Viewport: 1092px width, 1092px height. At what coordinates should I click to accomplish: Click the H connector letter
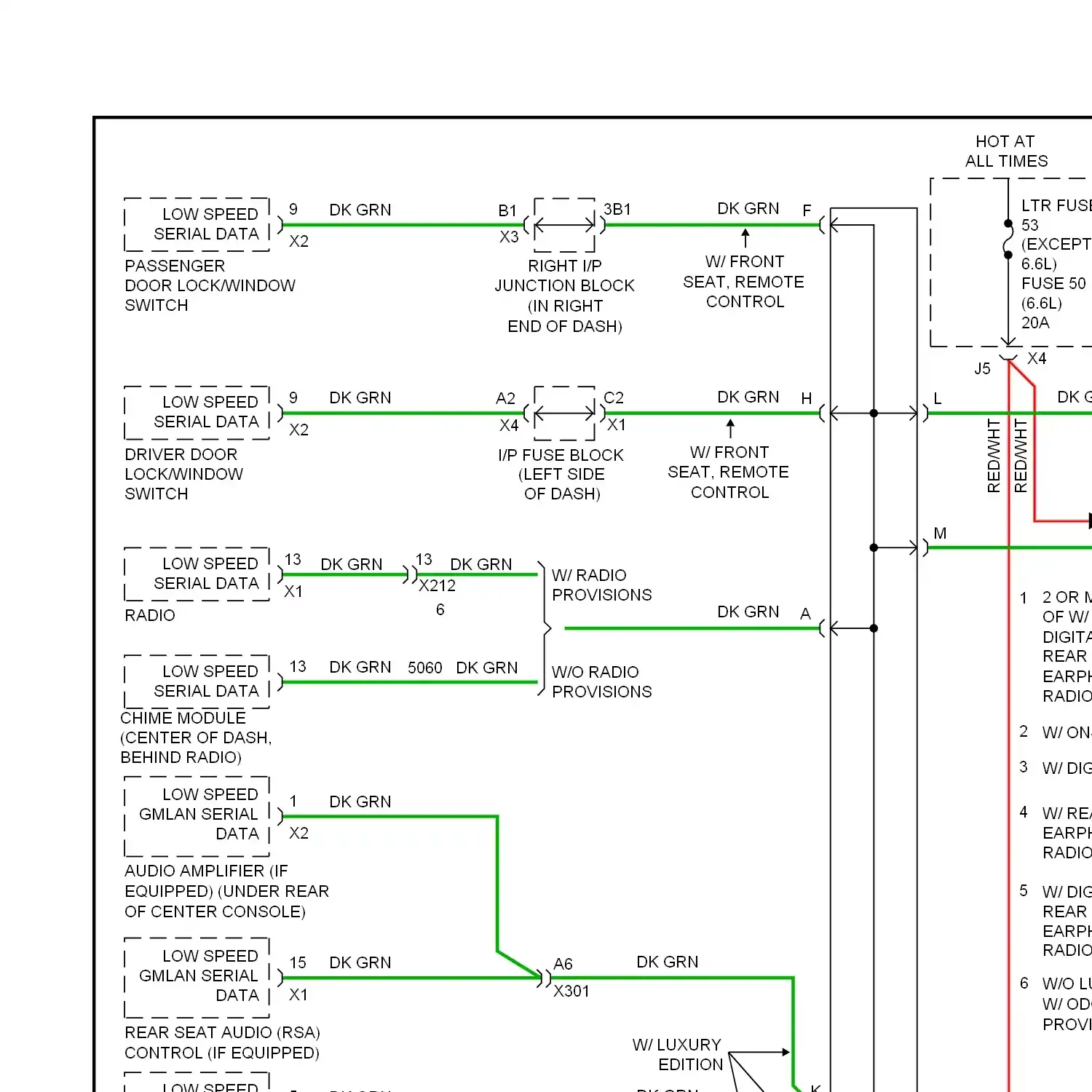(807, 399)
